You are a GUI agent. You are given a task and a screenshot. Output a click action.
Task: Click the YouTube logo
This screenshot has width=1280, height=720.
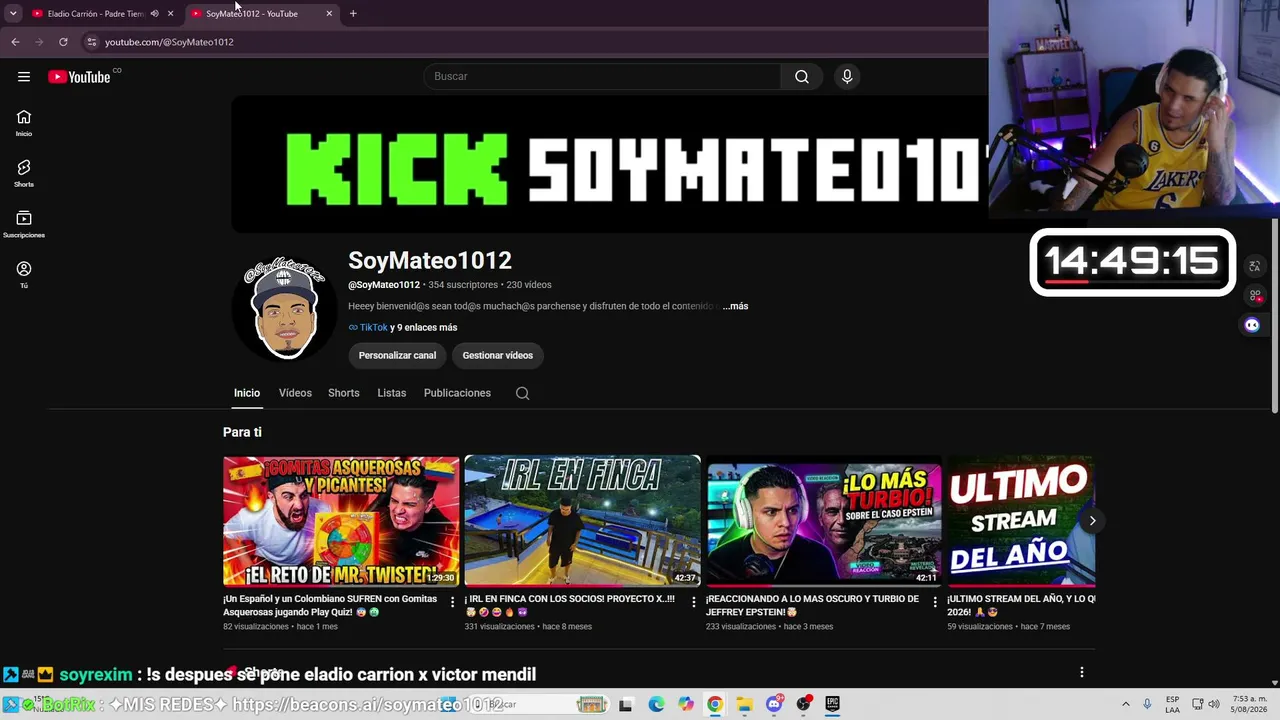tap(80, 77)
